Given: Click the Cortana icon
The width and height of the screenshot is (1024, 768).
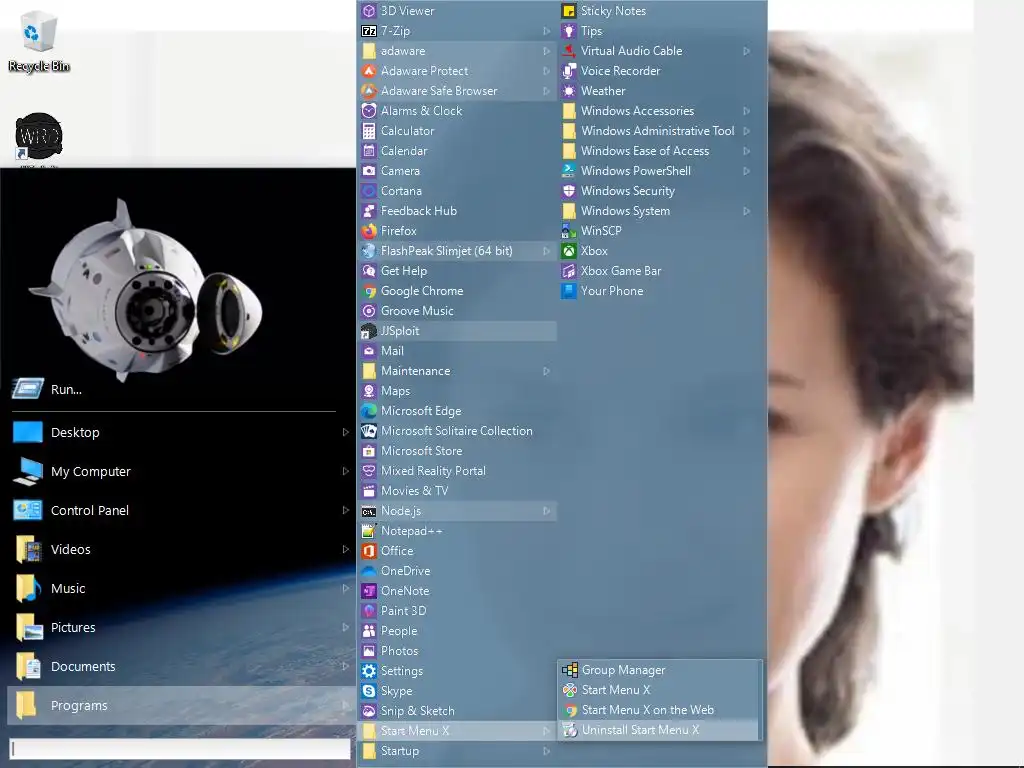Looking at the screenshot, I should tap(369, 191).
